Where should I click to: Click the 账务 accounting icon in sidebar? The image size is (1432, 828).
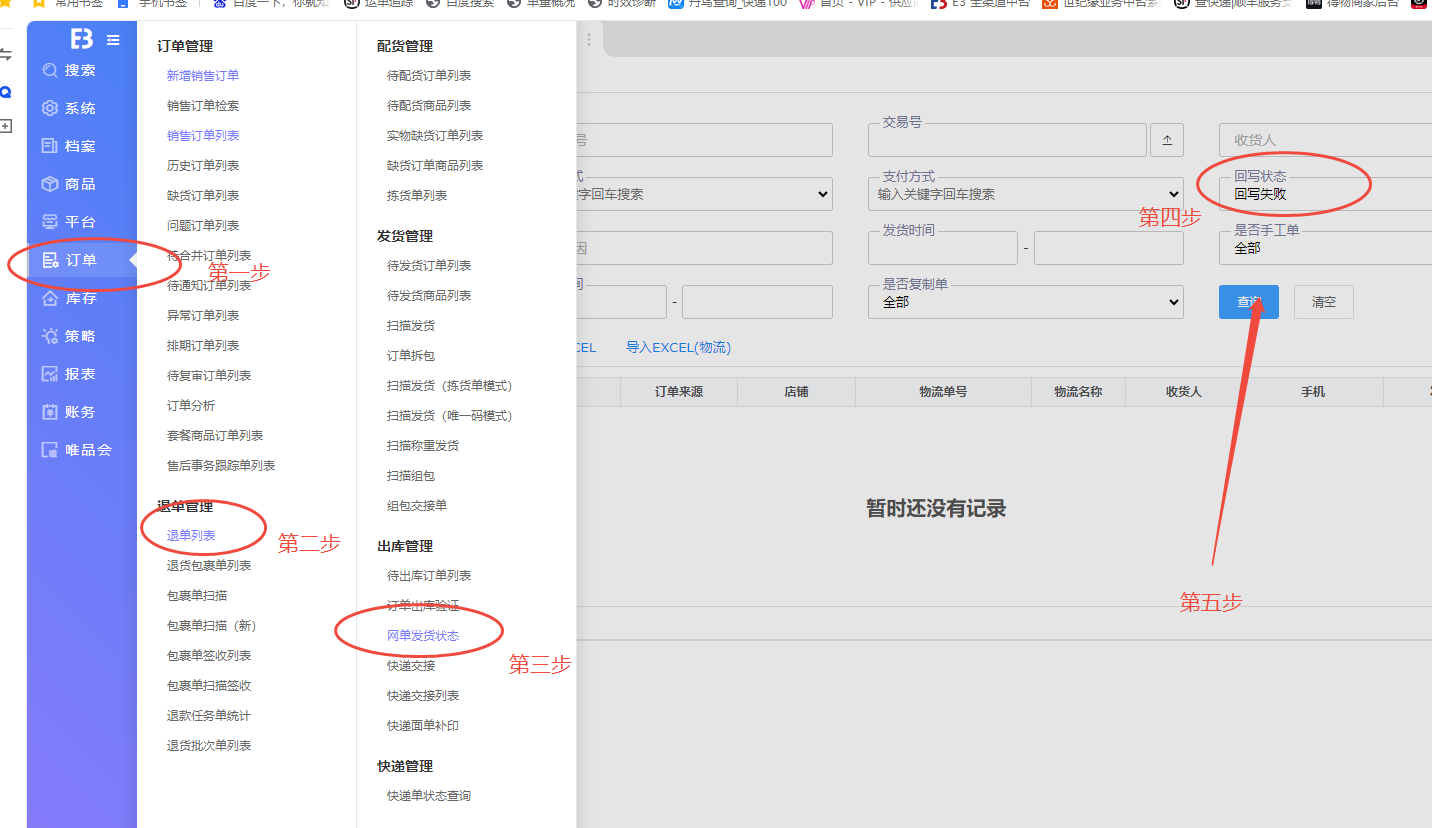click(x=50, y=412)
